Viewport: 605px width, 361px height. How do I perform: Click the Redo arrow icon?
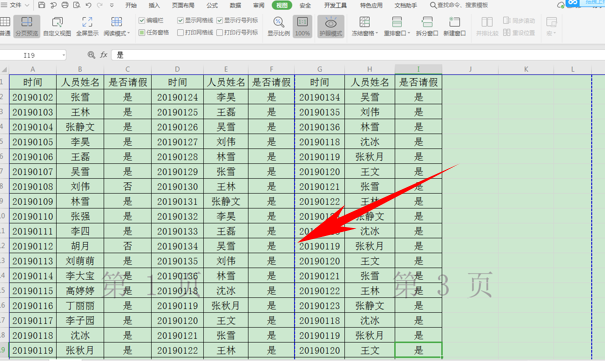(100, 5)
